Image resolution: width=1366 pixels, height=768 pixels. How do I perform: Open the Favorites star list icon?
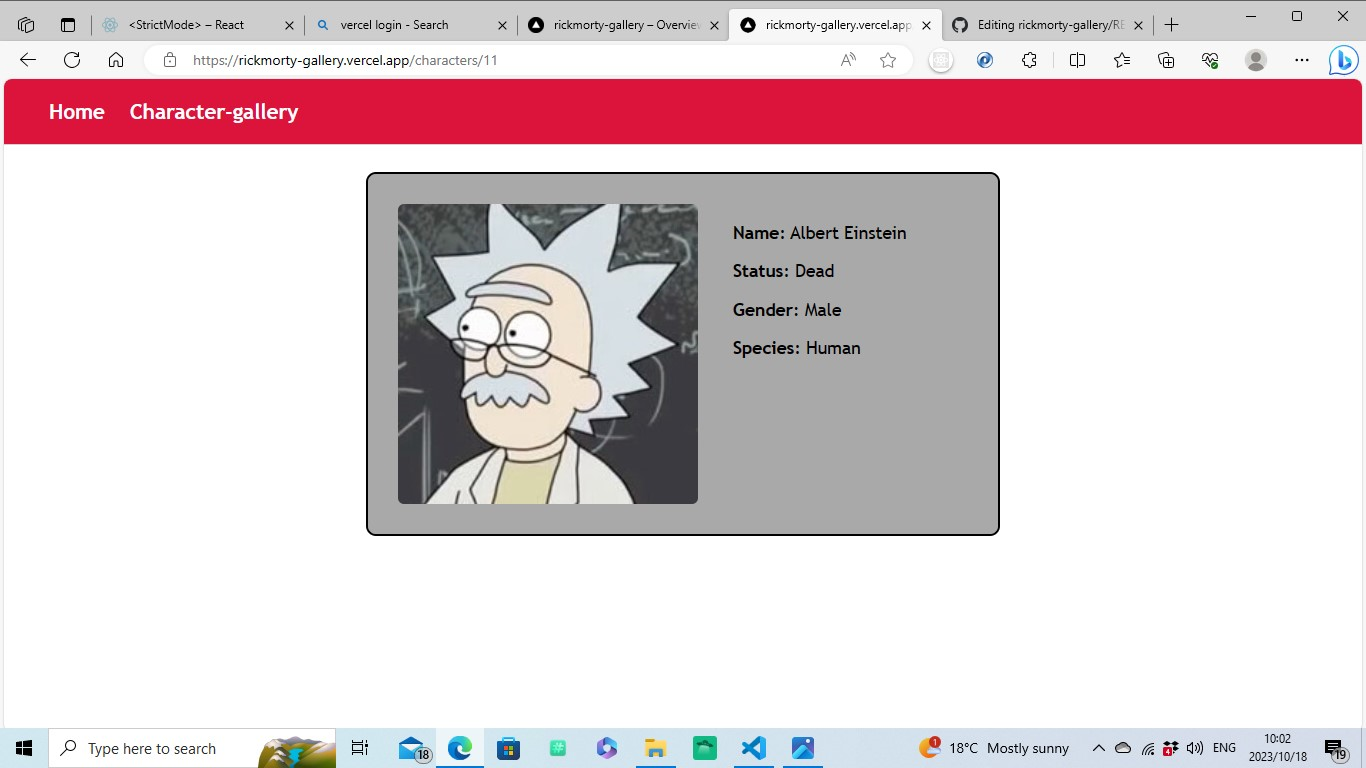click(1121, 60)
